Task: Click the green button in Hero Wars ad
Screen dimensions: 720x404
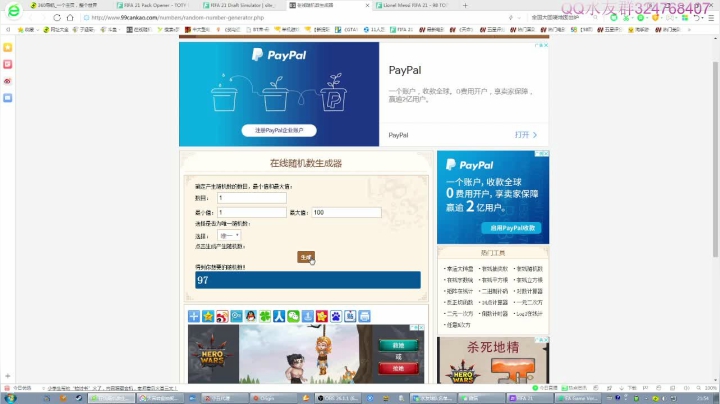Action: (398, 345)
